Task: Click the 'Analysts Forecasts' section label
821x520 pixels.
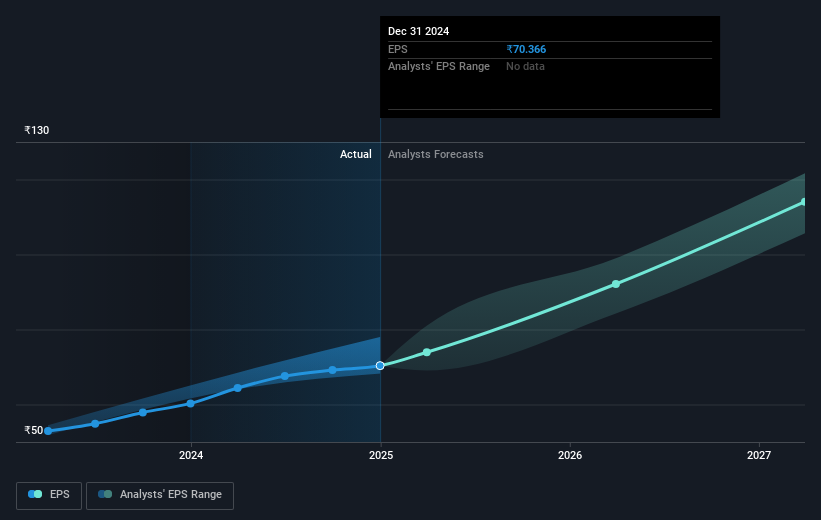Action: pos(436,154)
